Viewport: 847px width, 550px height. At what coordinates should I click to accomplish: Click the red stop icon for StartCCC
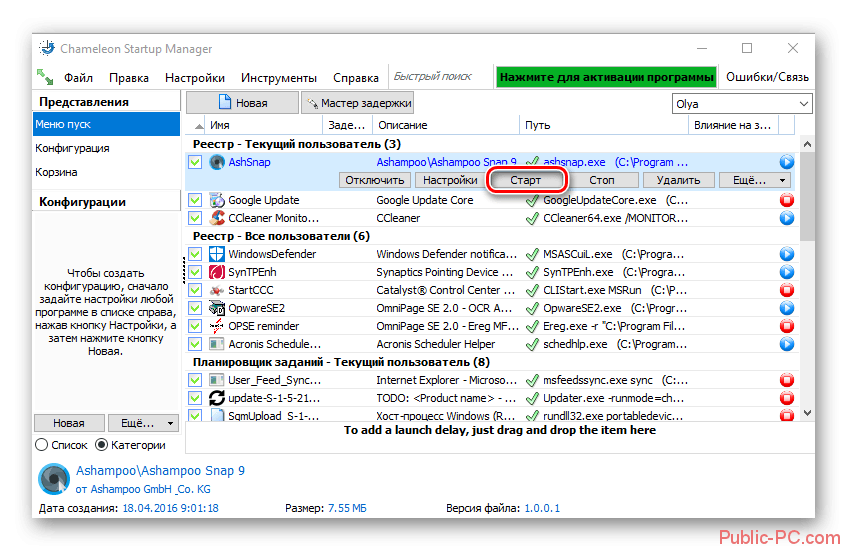point(786,290)
